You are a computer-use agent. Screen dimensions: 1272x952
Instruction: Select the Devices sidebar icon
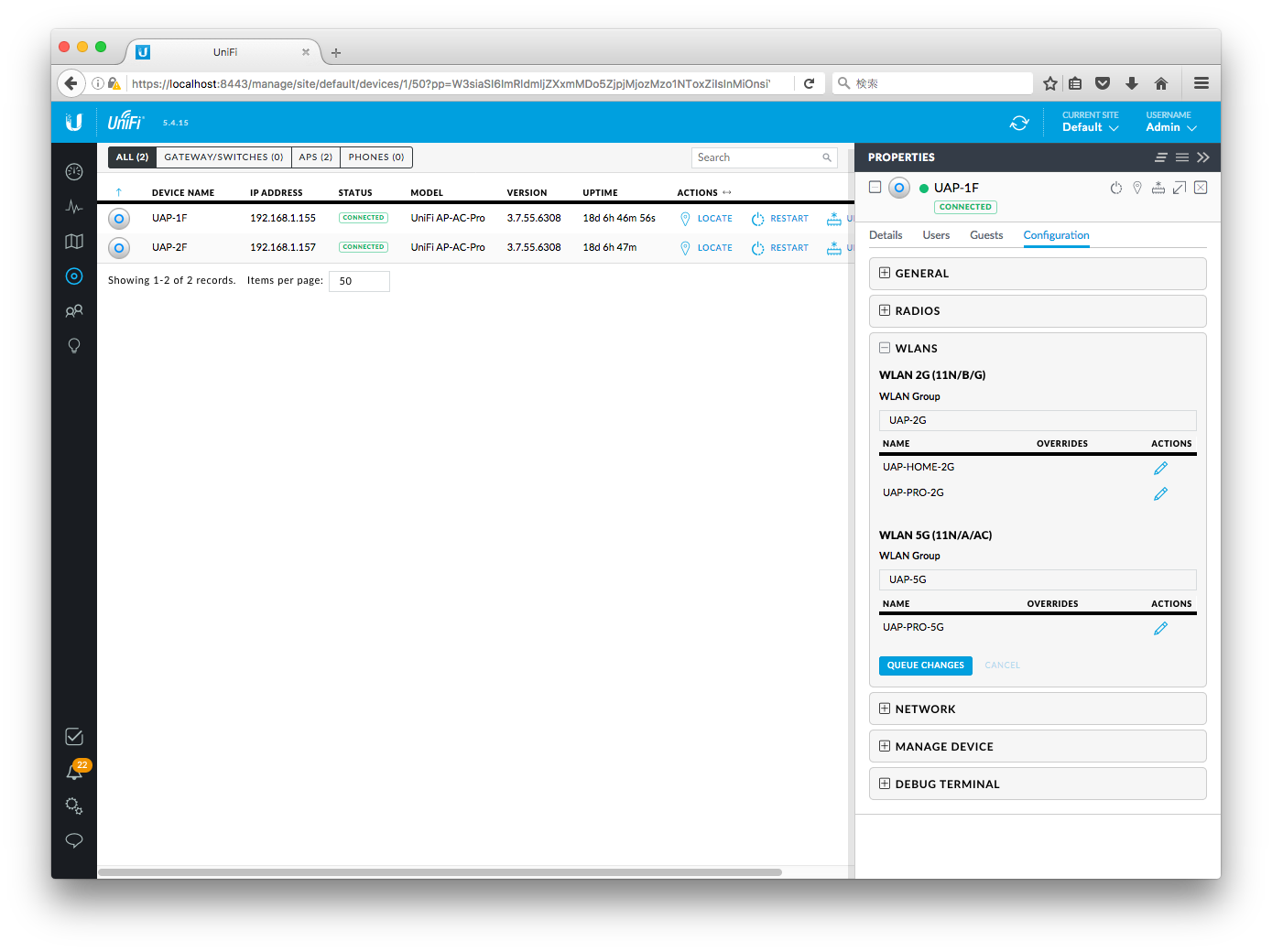(x=74, y=276)
